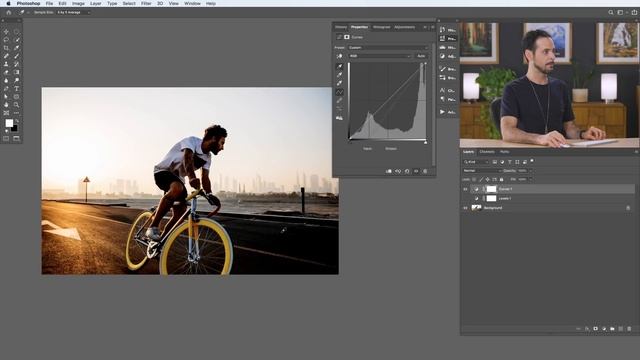Show the hidden Levels 1 layer
640x360 pixels.
point(465,198)
